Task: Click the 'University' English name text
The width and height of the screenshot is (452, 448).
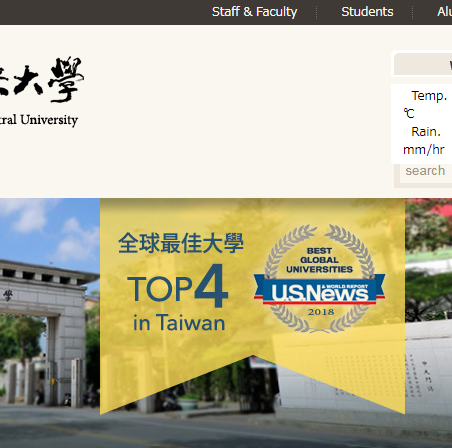Action: pyautogui.click(x=49, y=120)
